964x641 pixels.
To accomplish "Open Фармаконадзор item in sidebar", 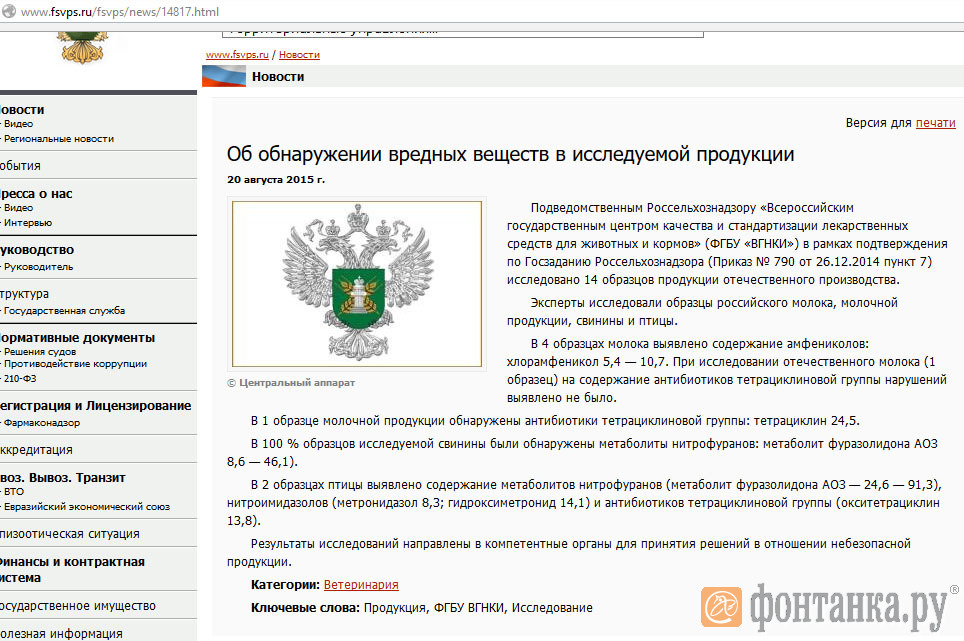I will click(x=41, y=423).
